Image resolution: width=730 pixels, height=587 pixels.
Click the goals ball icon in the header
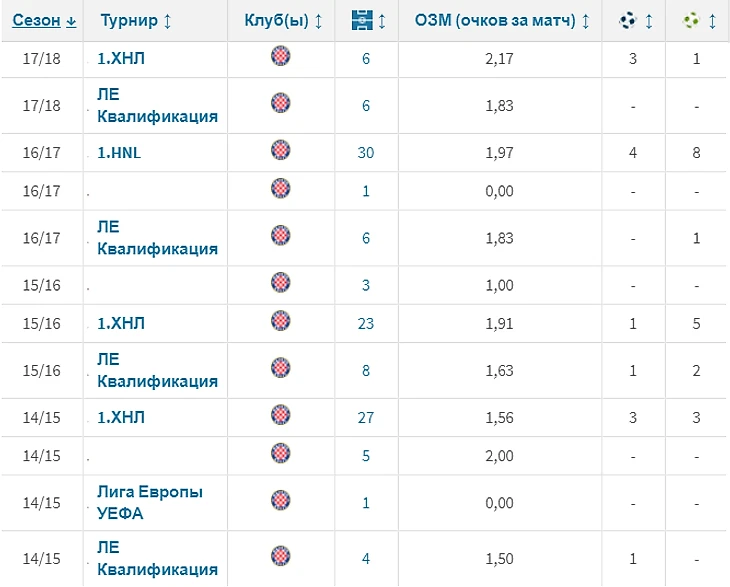pos(629,20)
